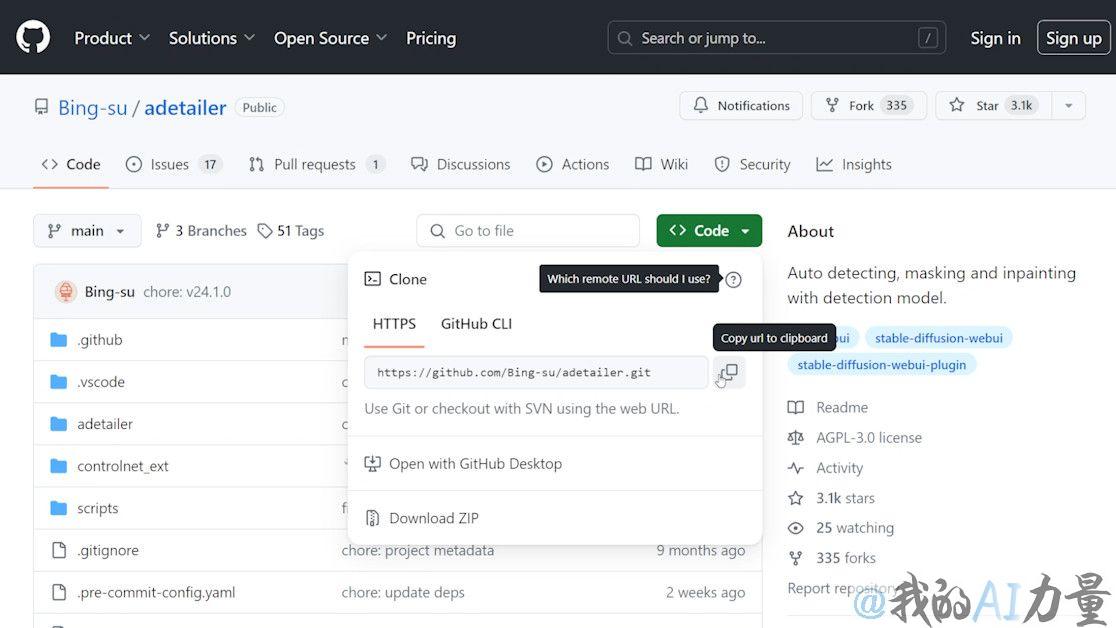Select the HTTPS clone tab
The width and height of the screenshot is (1116, 628).
tap(394, 324)
